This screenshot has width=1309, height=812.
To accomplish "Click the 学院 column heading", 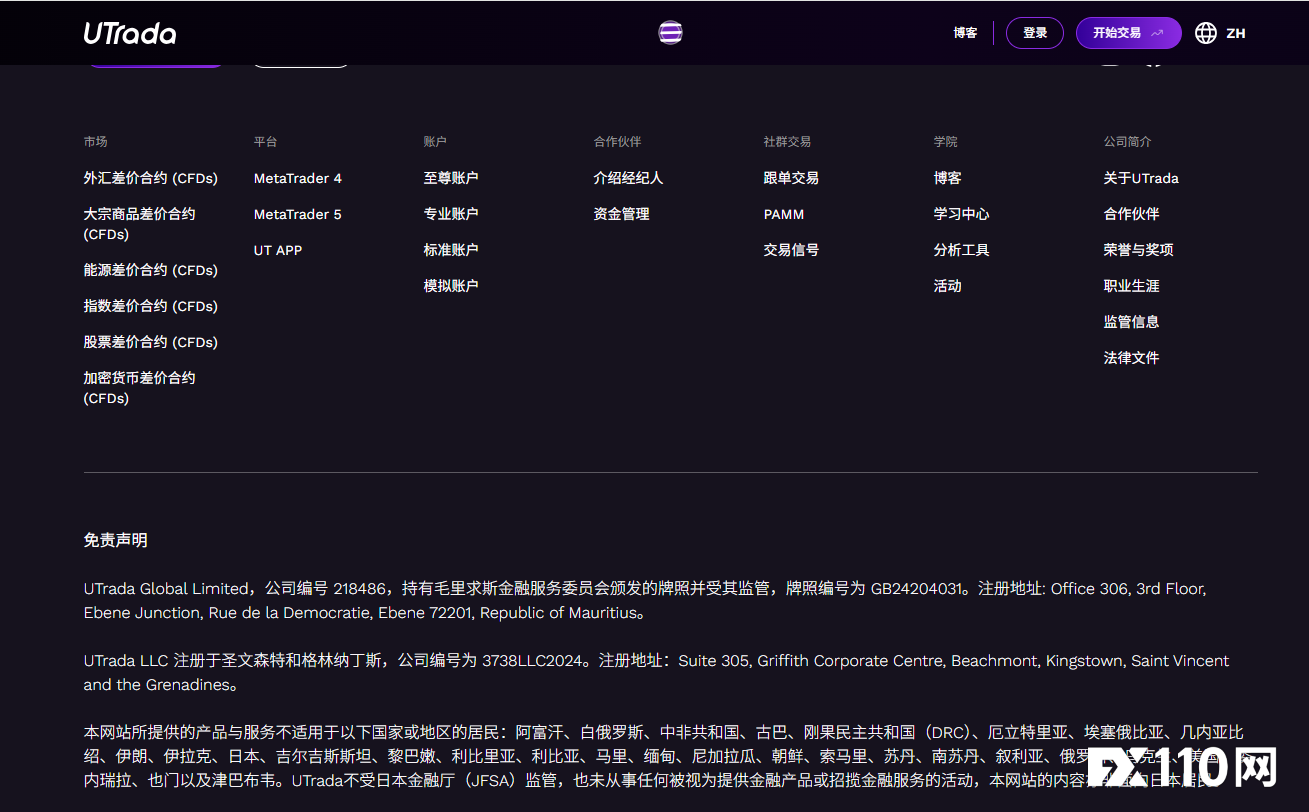I will point(946,142).
